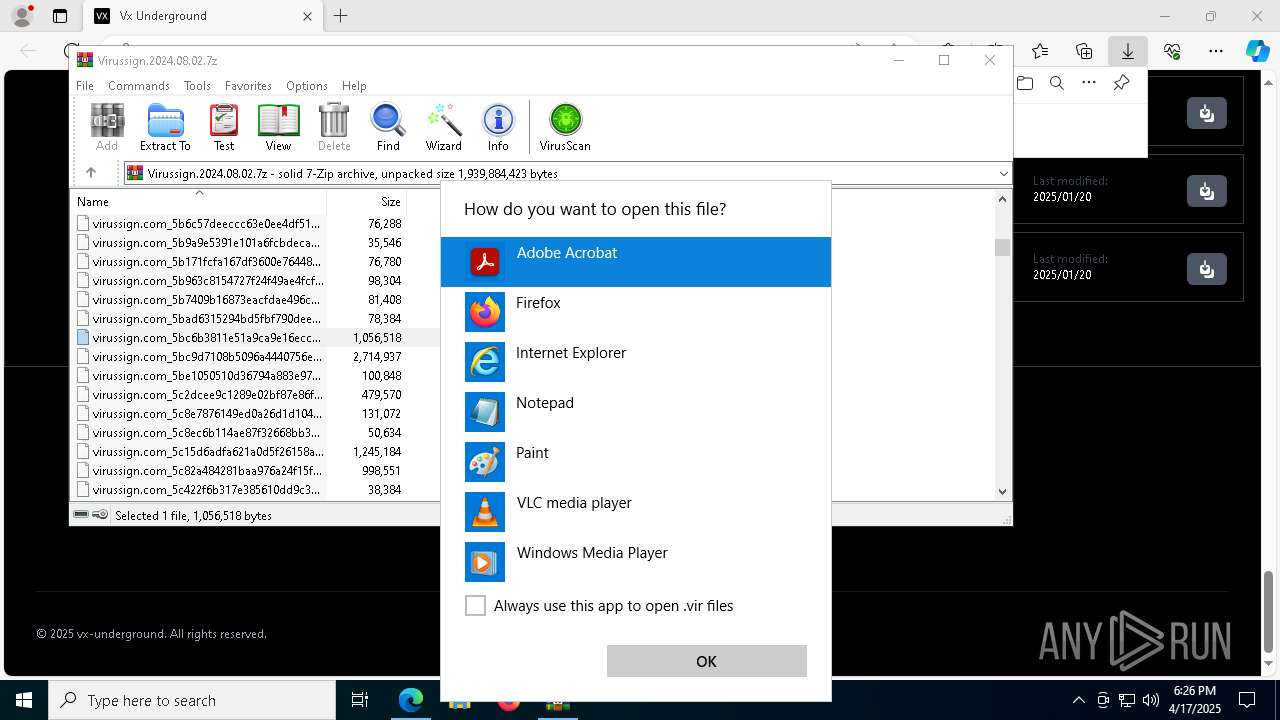
Task: Choose Paint in the app list
Action: coord(636,462)
